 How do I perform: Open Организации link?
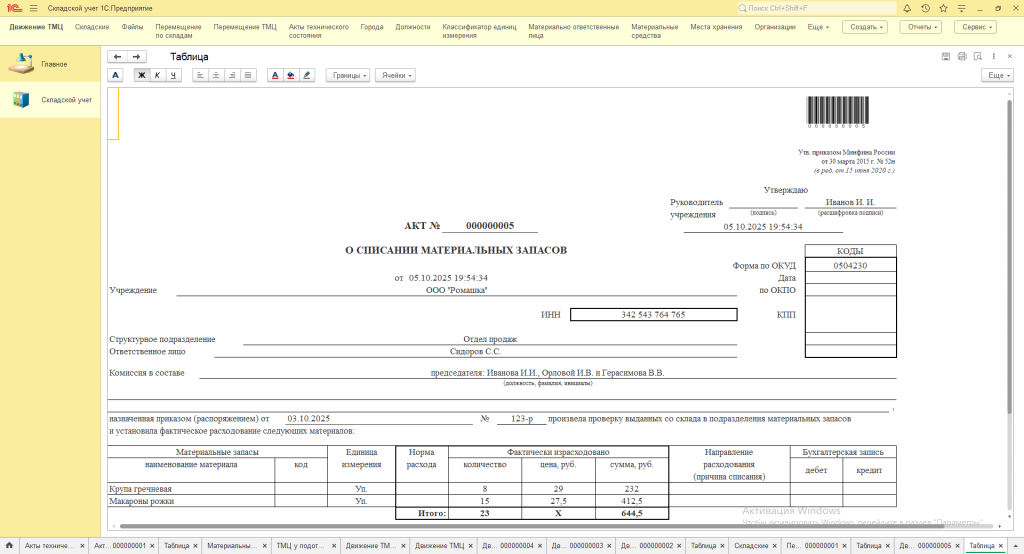(775, 27)
